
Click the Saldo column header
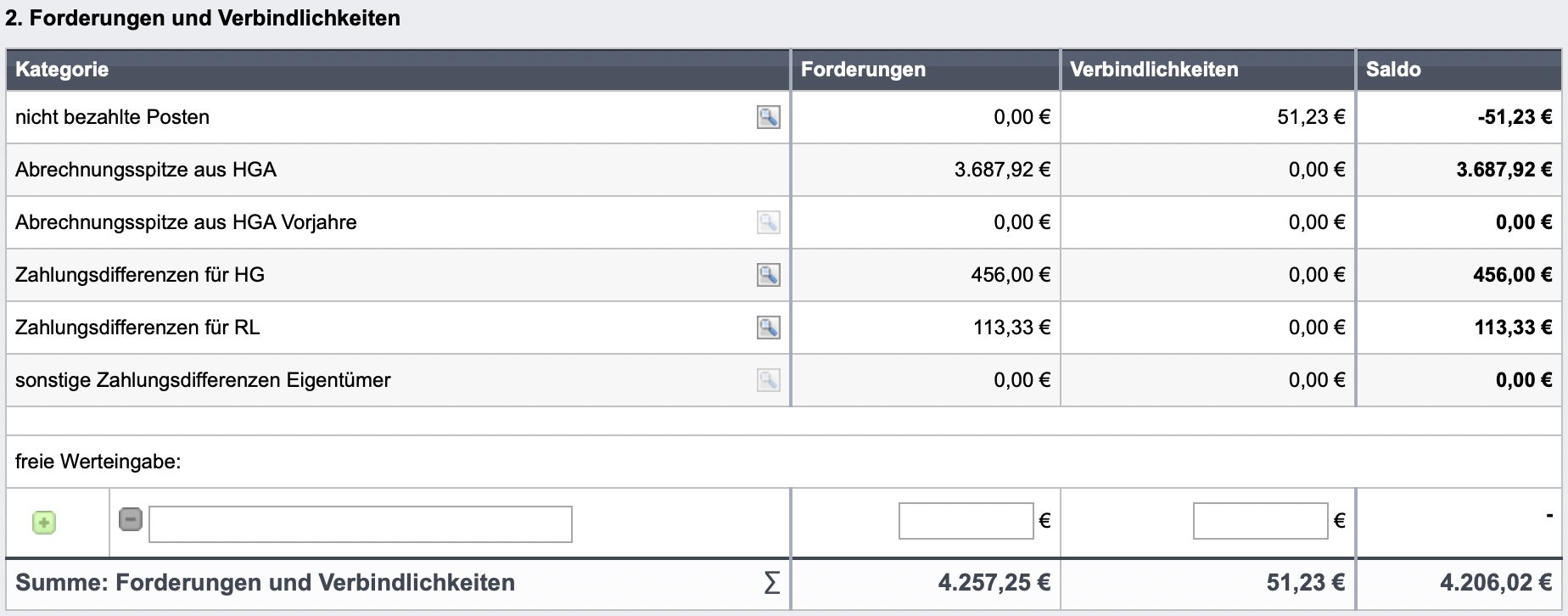pos(1393,70)
